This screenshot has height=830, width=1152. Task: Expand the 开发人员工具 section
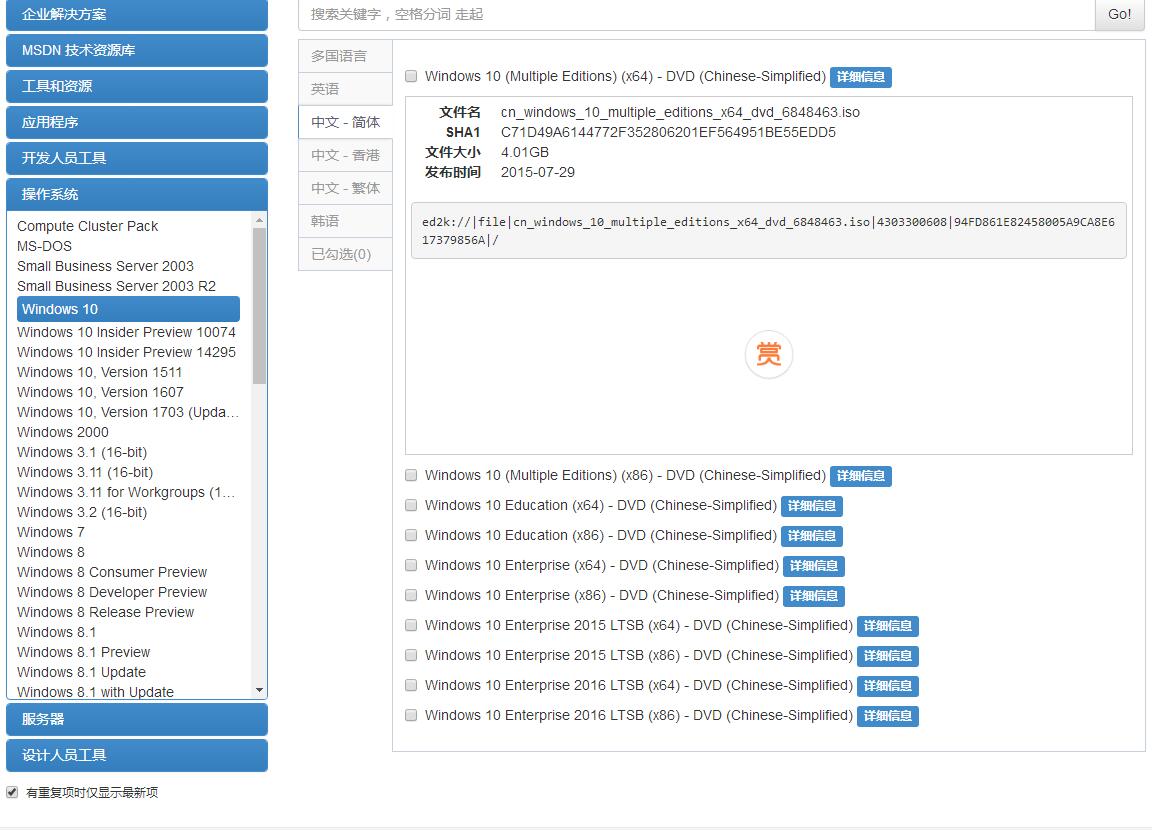(x=137, y=158)
